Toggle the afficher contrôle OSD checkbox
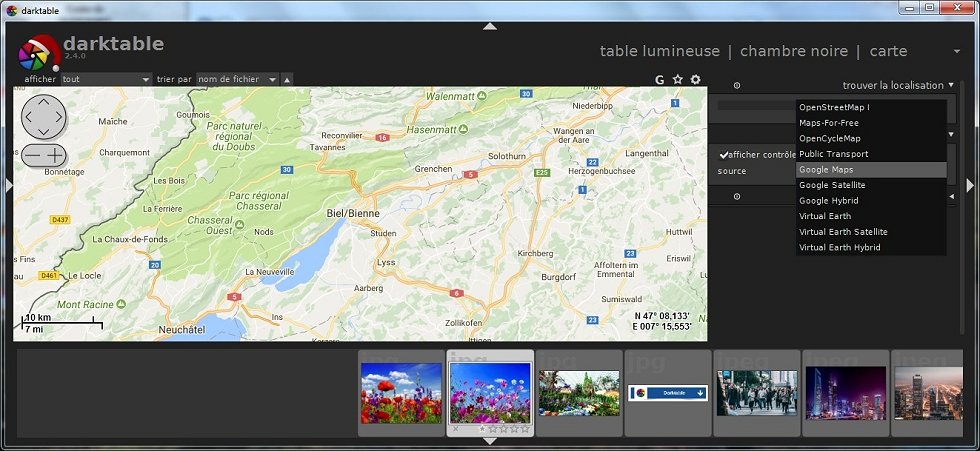 tap(724, 154)
